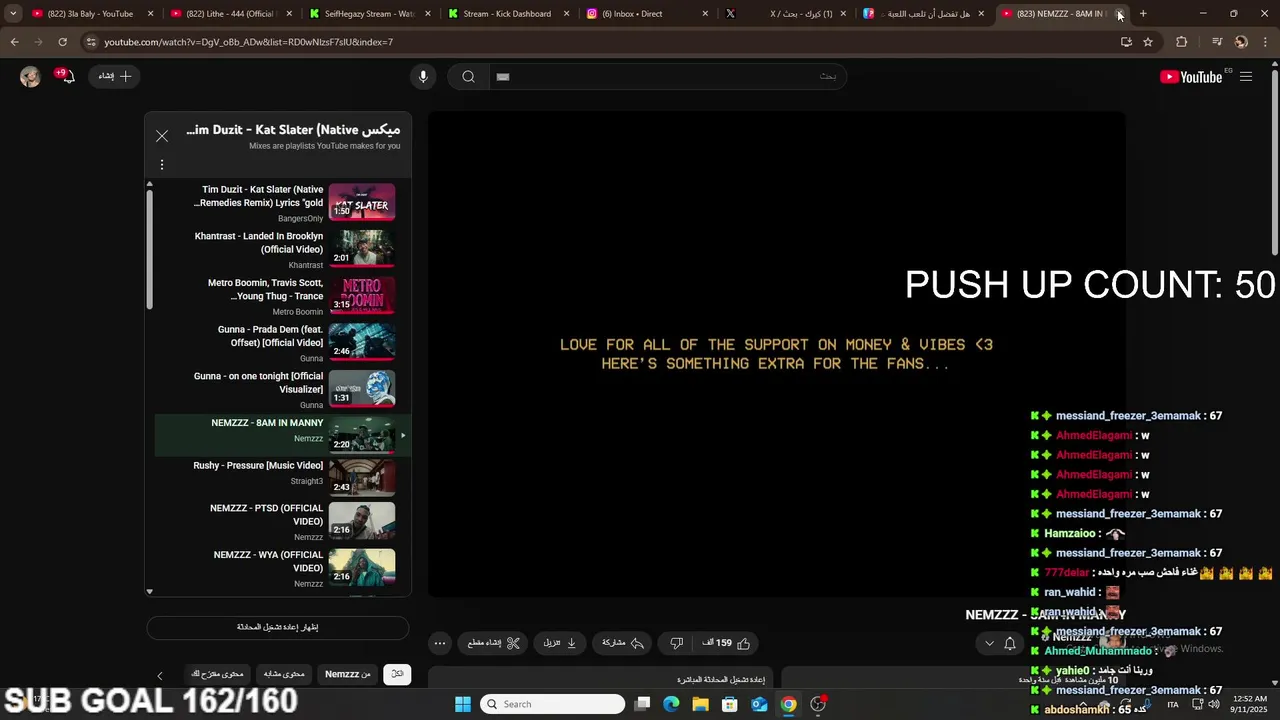The height and width of the screenshot is (720, 1280).
Task: Click Chrome icon in taskbar
Action: pyautogui.click(x=788, y=704)
